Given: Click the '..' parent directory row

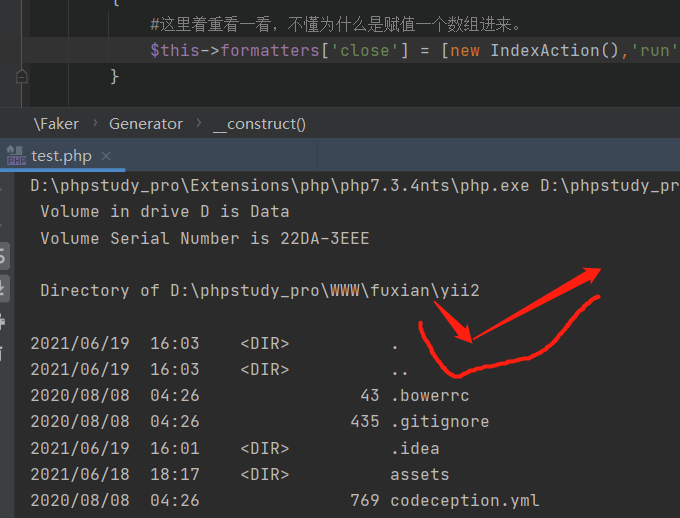Looking at the screenshot, I should 219,370.
